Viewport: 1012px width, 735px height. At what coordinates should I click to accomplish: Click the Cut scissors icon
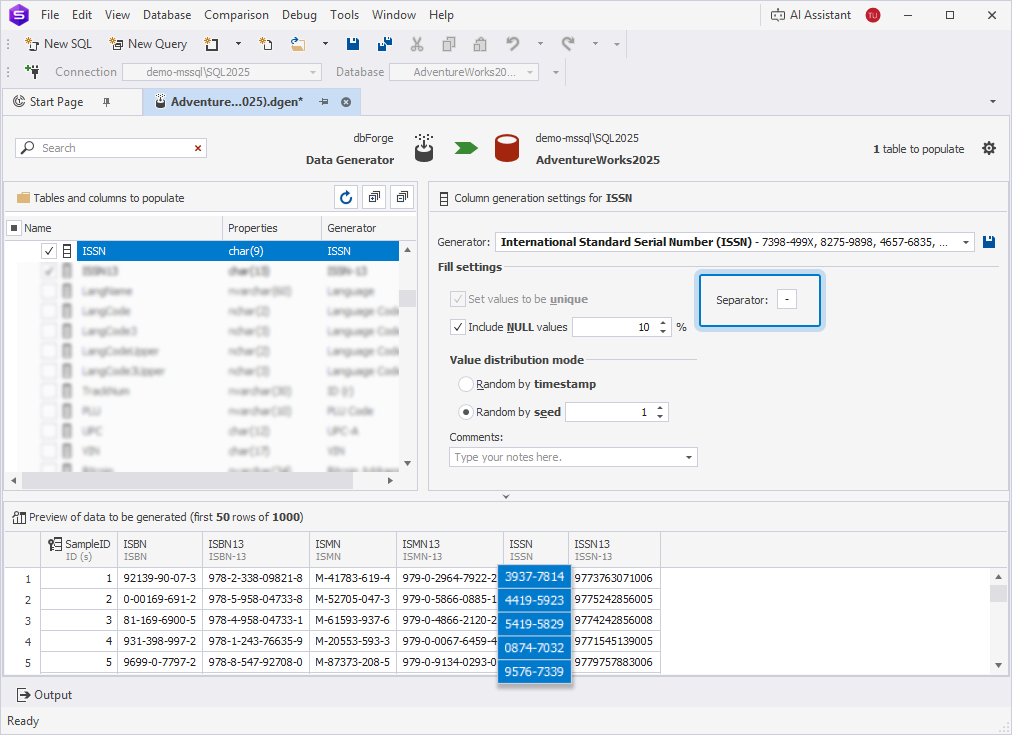click(417, 44)
